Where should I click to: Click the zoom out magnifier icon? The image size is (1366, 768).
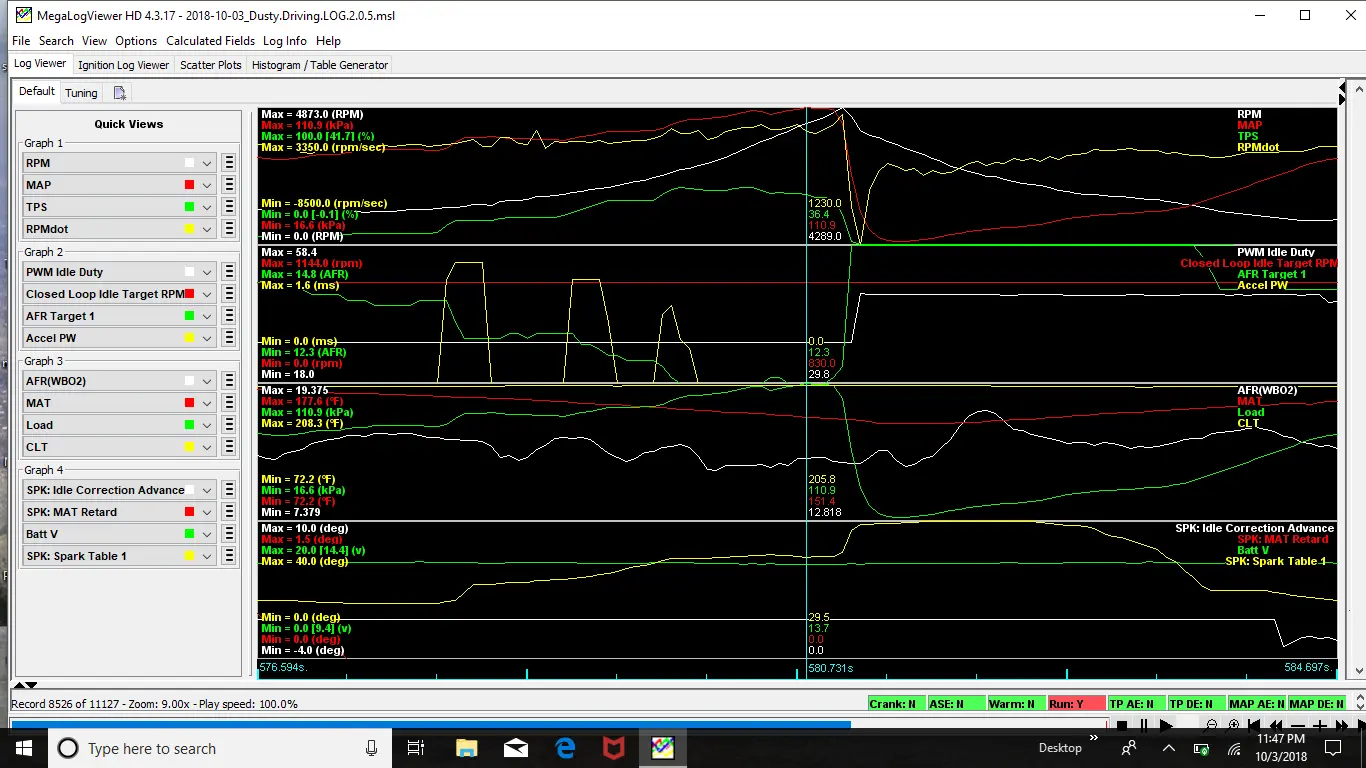click(1210, 725)
